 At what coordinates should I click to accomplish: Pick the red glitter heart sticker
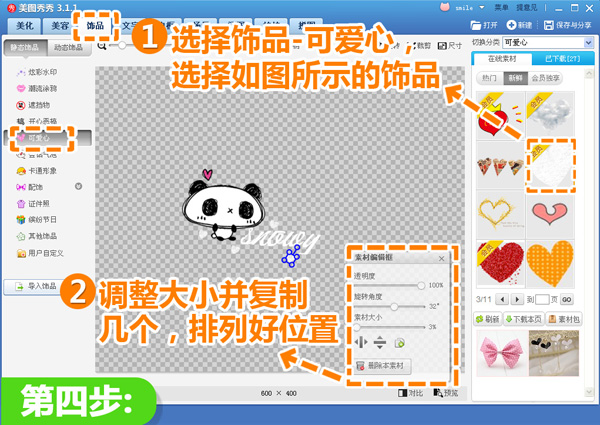point(500,264)
